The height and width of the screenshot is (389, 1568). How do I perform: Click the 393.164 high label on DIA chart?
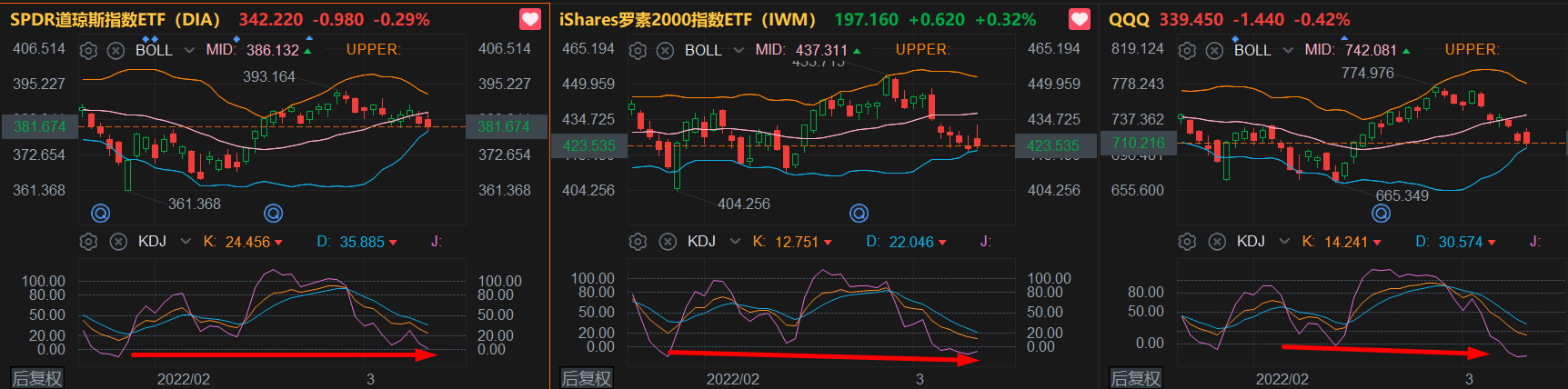(x=269, y=76)
